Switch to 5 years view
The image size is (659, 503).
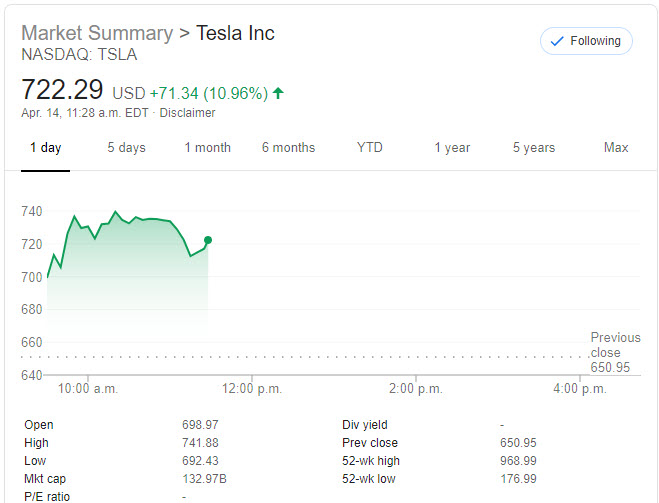534,148
